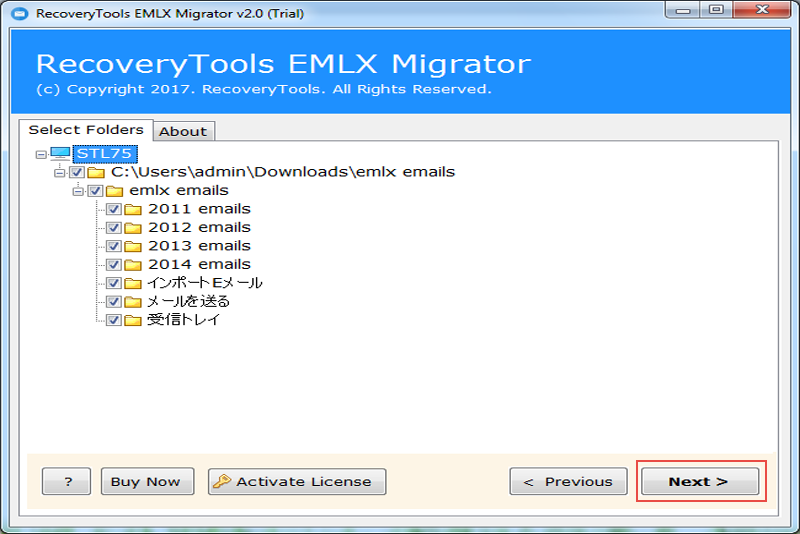Click folder icon for 2012 emails
This screenshot has height=534, width=800.
pos(133,228)
